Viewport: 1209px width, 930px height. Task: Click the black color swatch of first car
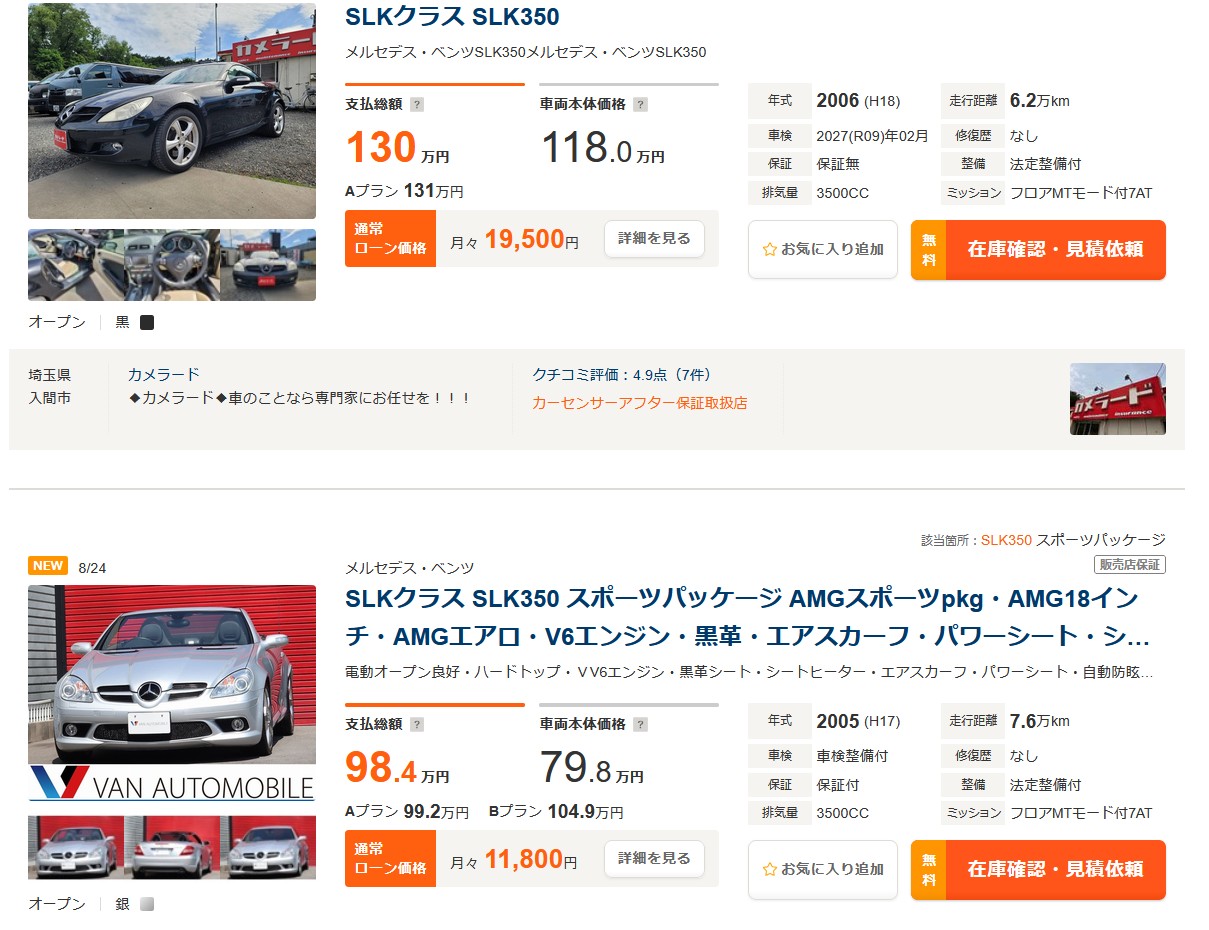(147, 322)
